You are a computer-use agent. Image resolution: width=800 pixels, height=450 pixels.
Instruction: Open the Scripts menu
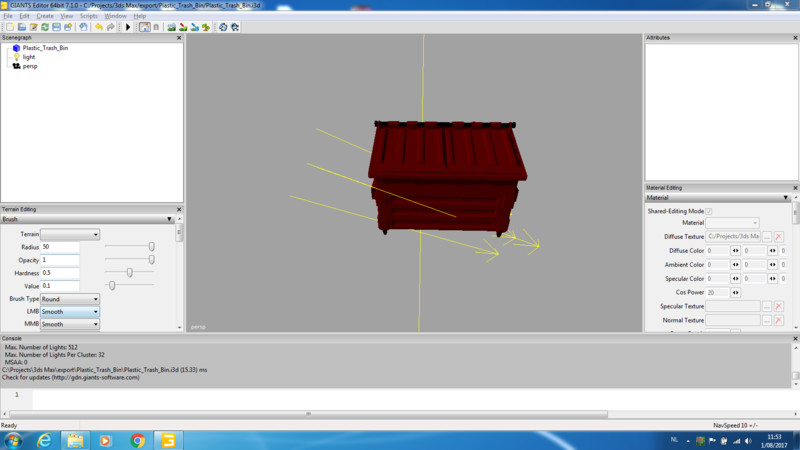[x=89, y=16]
